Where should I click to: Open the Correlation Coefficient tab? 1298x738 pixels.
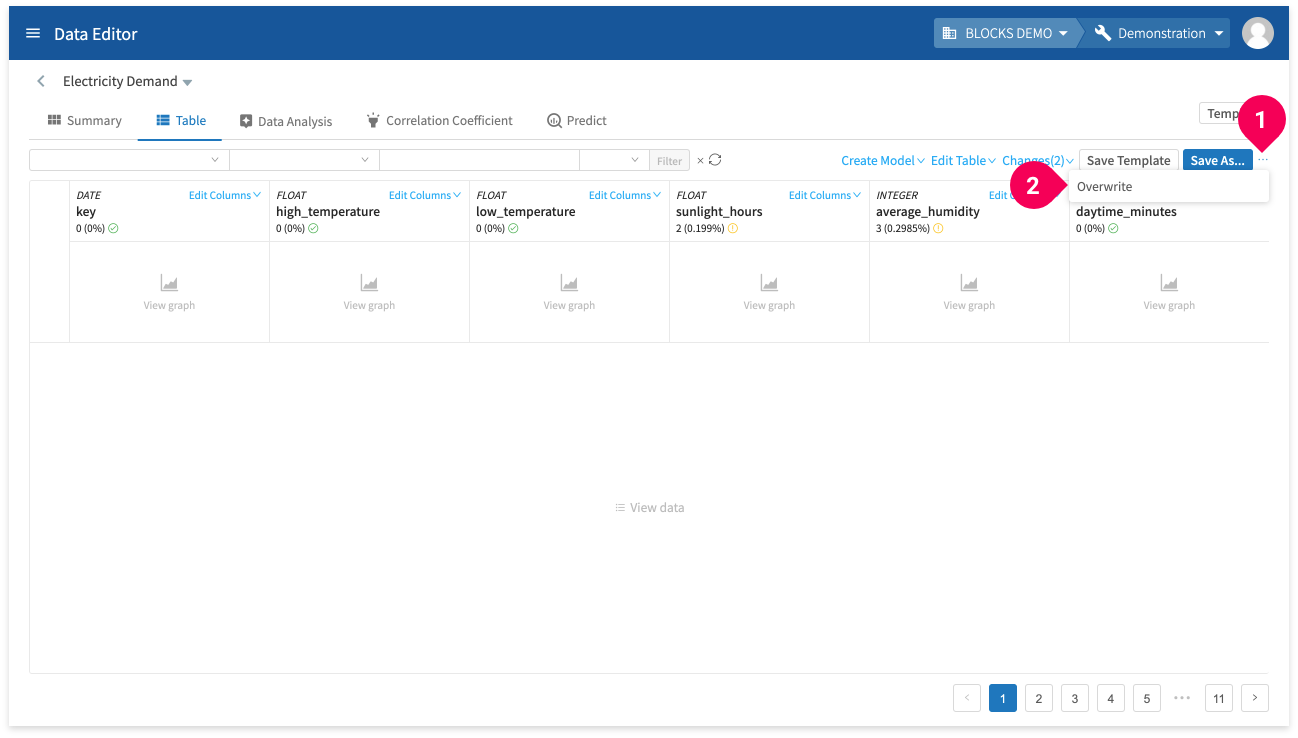[439, 120]
